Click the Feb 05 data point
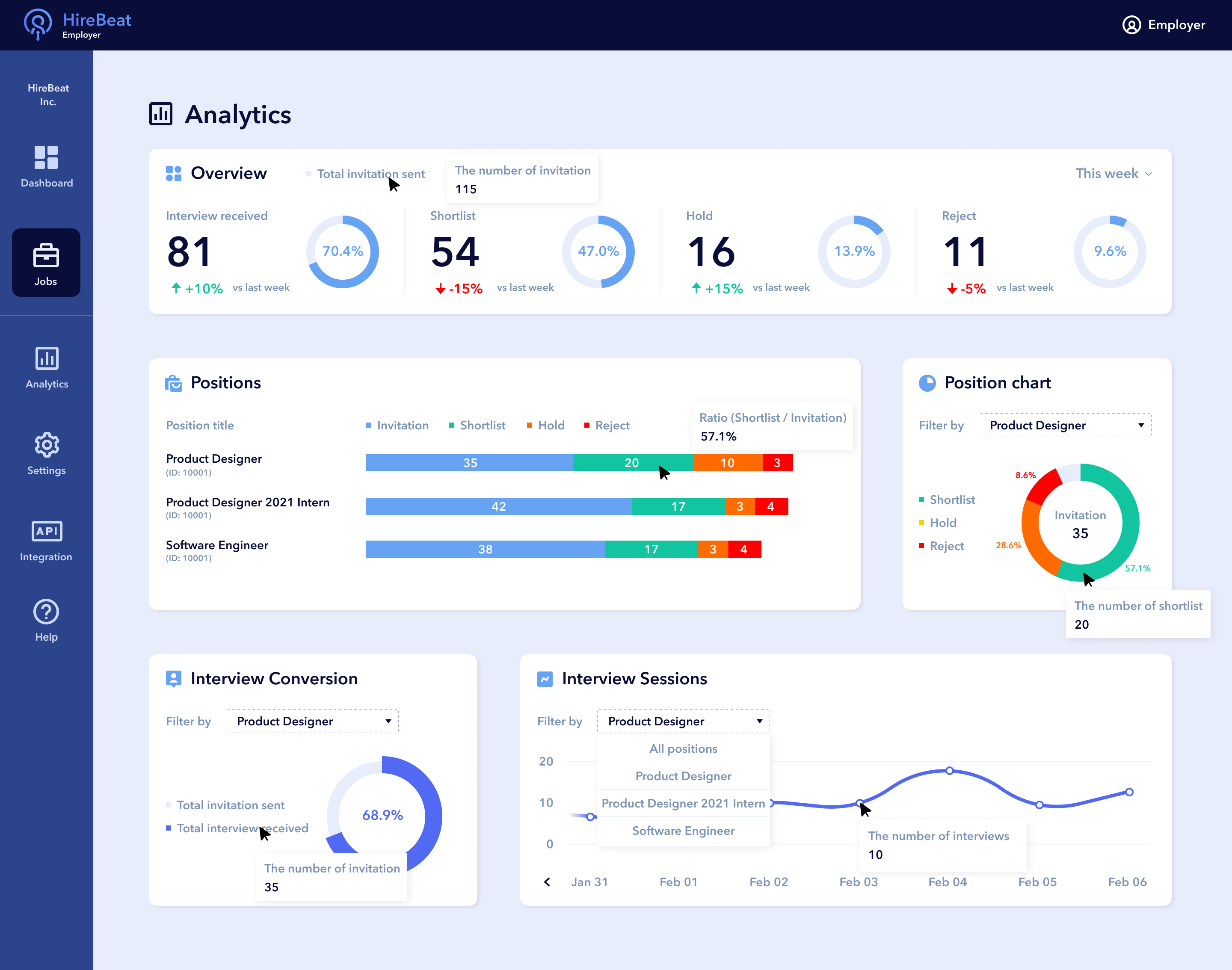The width and height of the screenshot is (1232, 970). click(1039, 805)
